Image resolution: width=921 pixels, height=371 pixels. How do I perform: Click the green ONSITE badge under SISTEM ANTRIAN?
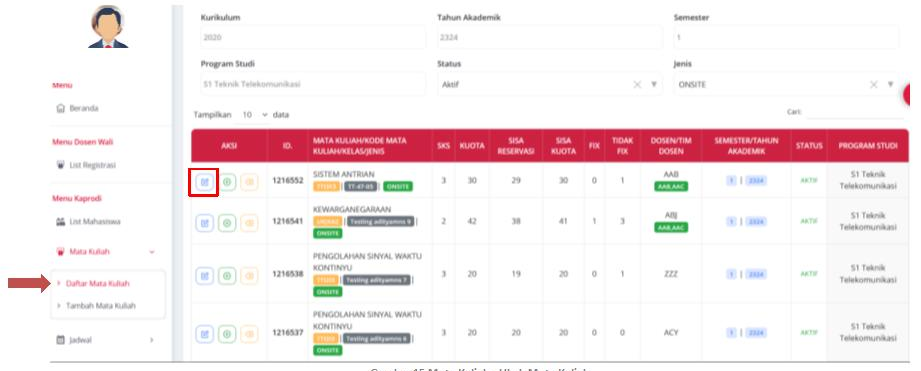click(398, 187)
